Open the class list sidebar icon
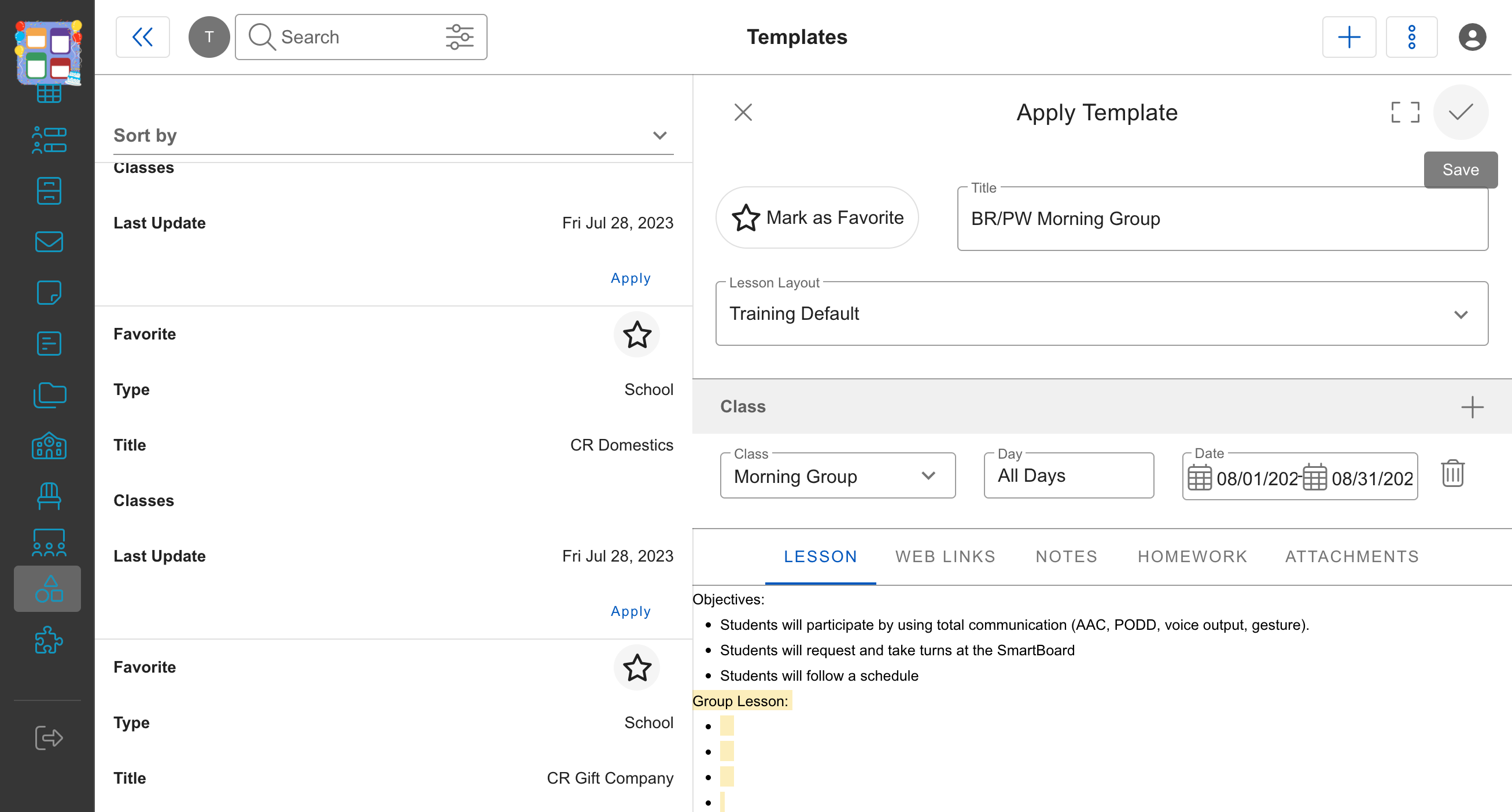Viewport: 1512px width, 812px height. coord(49,140)
